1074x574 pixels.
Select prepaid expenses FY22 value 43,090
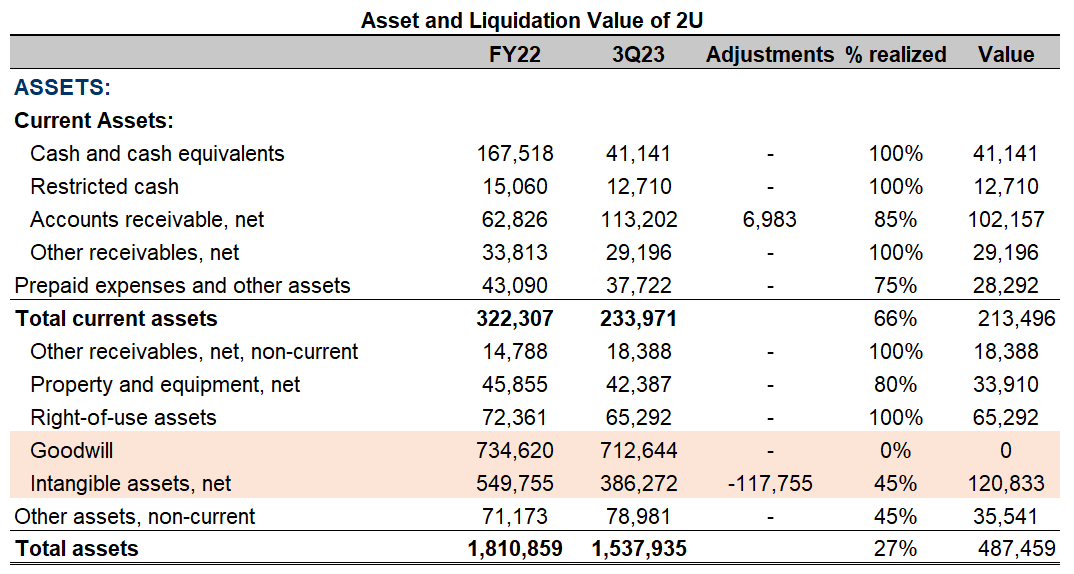[x=514, y=285]
